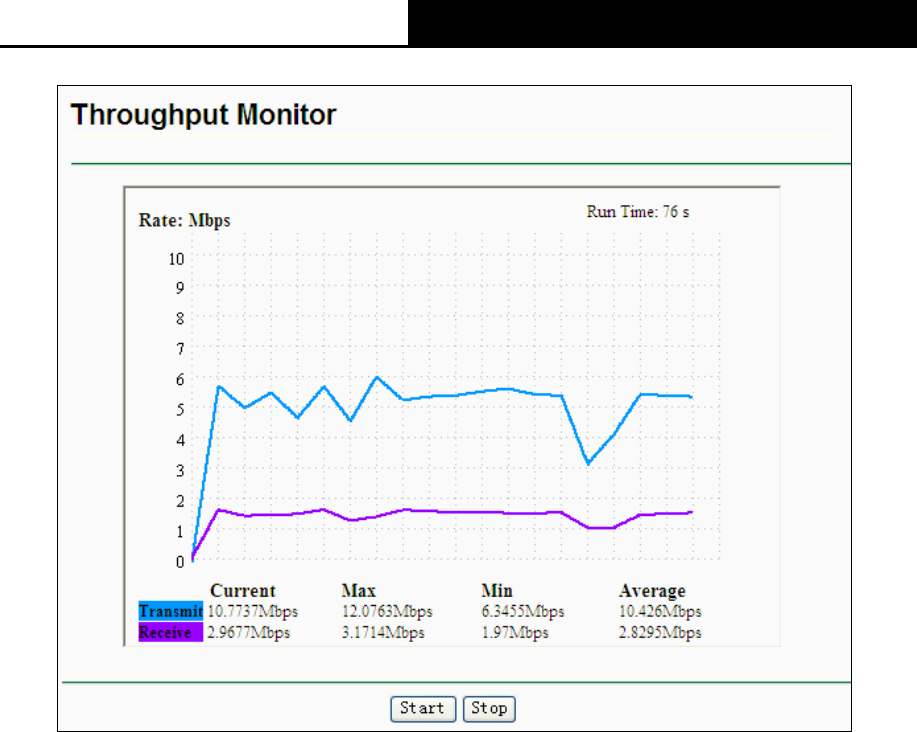The height and width of the screenshot is (732, 917).
Task: Click Transmit current value 10.7737Mbps
Action: (253, 612)
